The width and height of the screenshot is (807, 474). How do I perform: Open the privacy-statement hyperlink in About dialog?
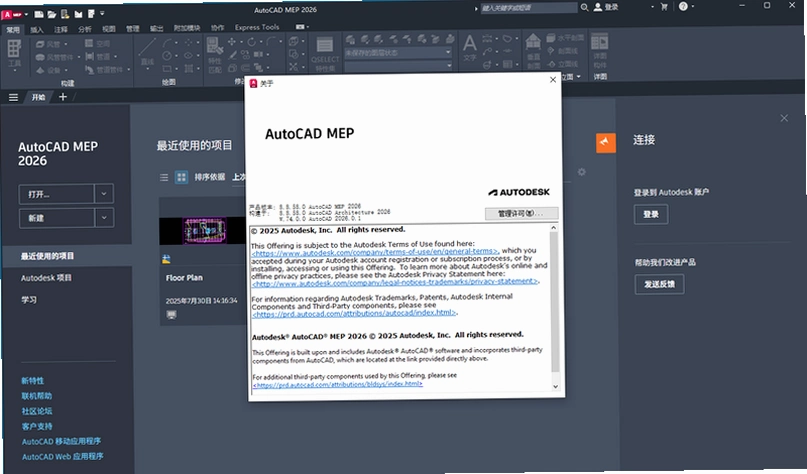coord(395,283)
